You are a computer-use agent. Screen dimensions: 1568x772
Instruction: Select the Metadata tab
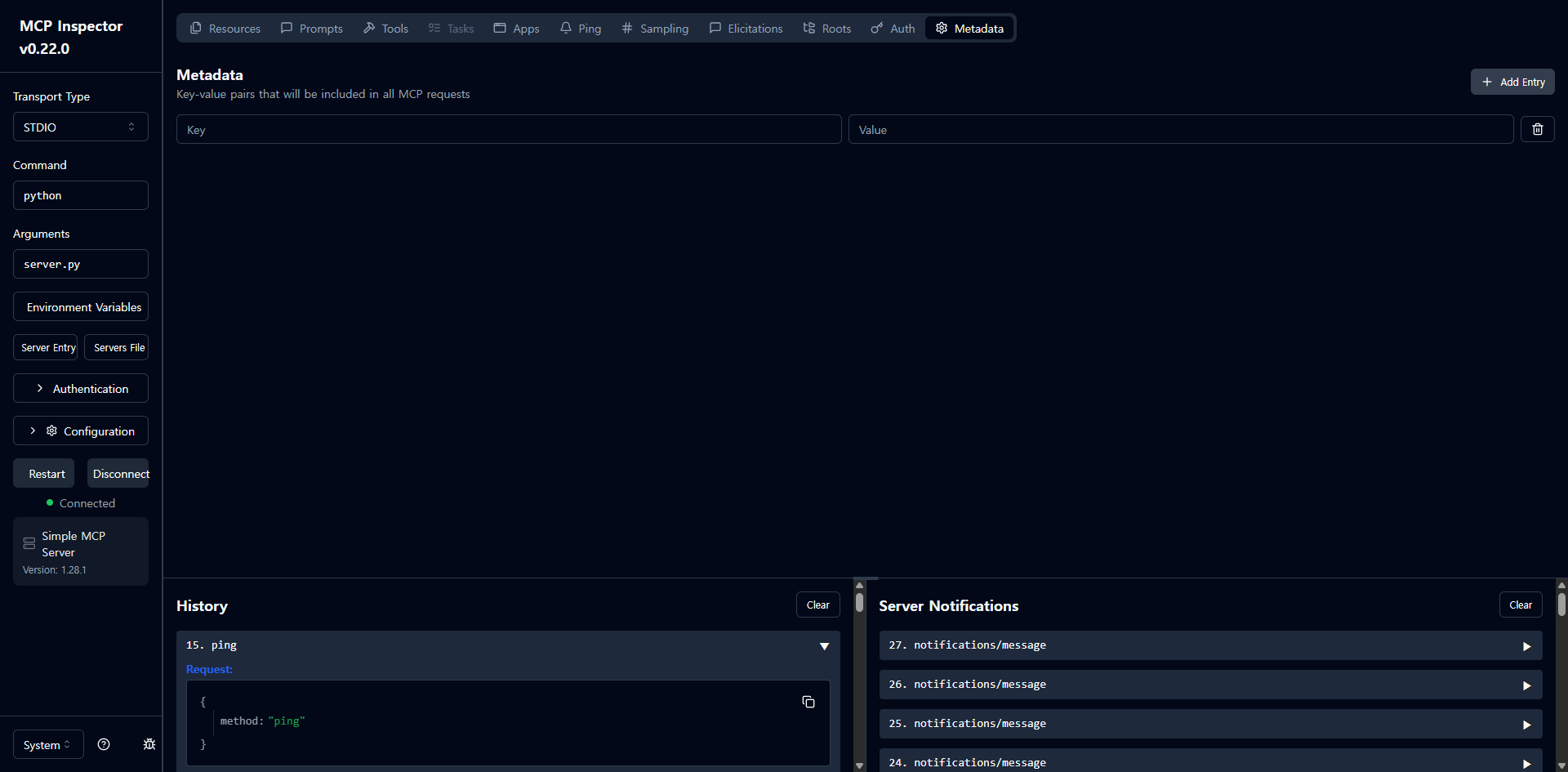[x=969, y=29]
